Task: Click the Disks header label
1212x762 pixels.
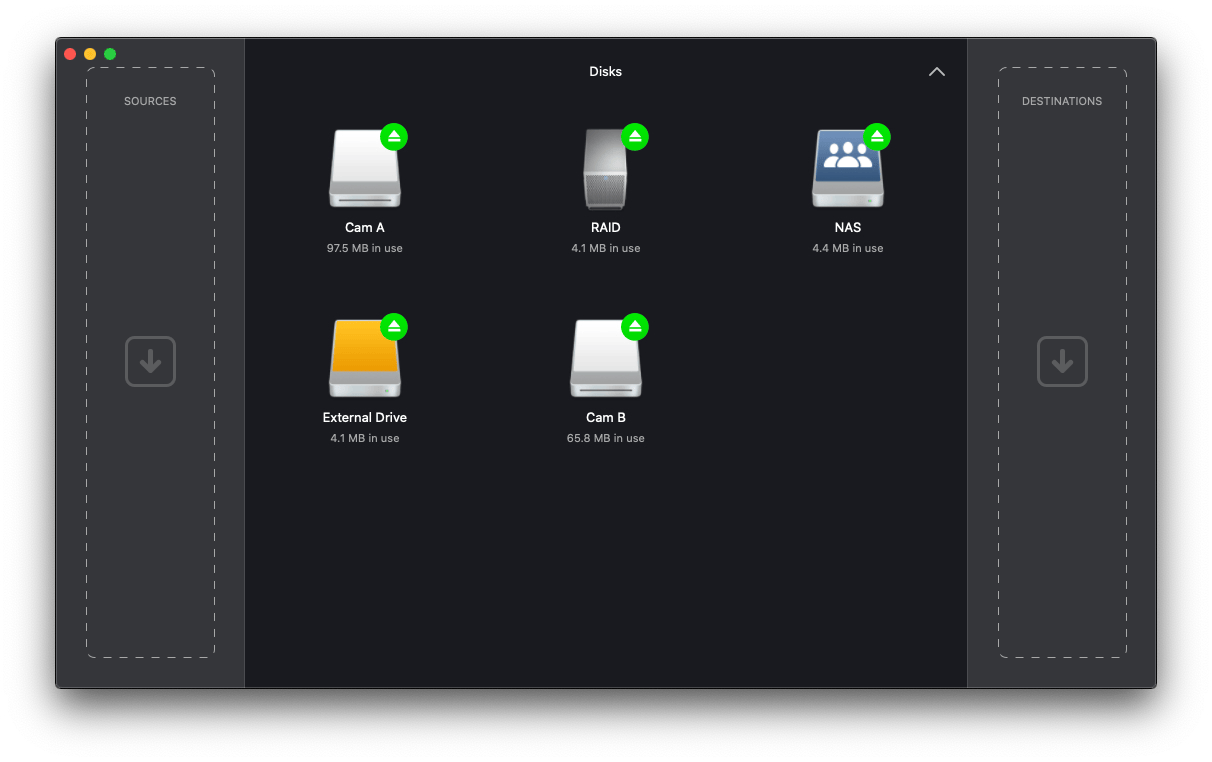Action: pyautogui.click(x=605, y=71)
